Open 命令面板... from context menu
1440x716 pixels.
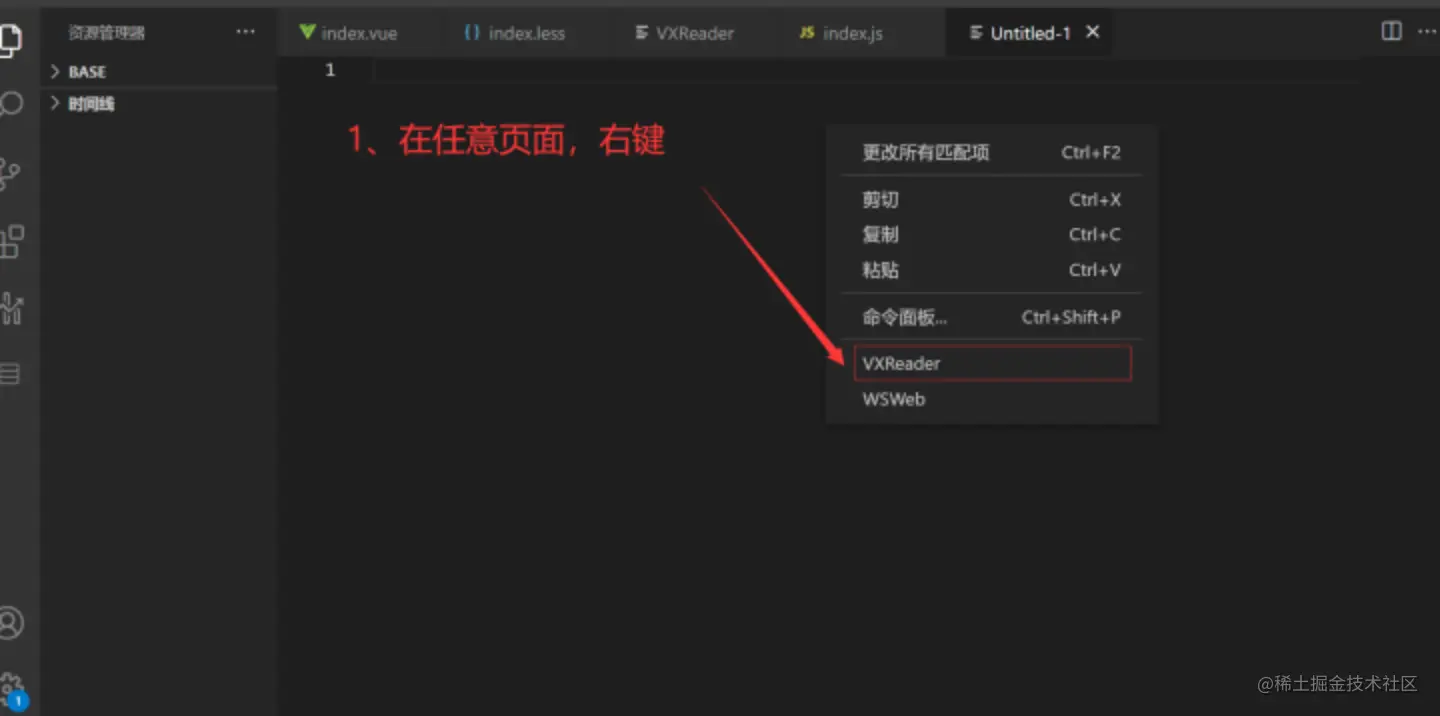coord(991,317)
